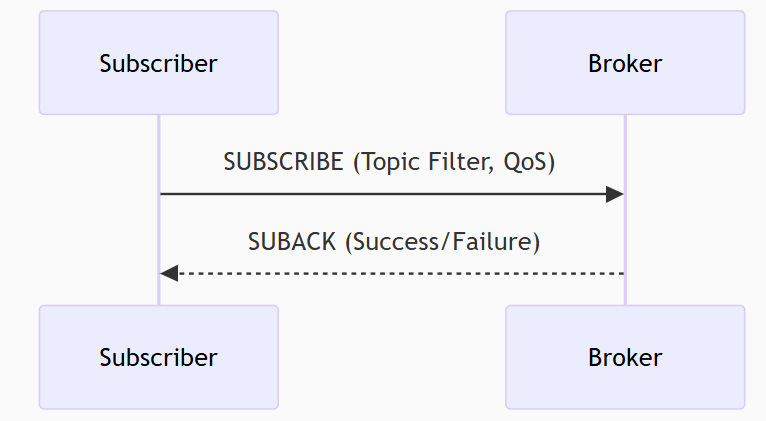
Task: Select the Subscriber vertical lifeline
Action: click(x=159, y=210)
